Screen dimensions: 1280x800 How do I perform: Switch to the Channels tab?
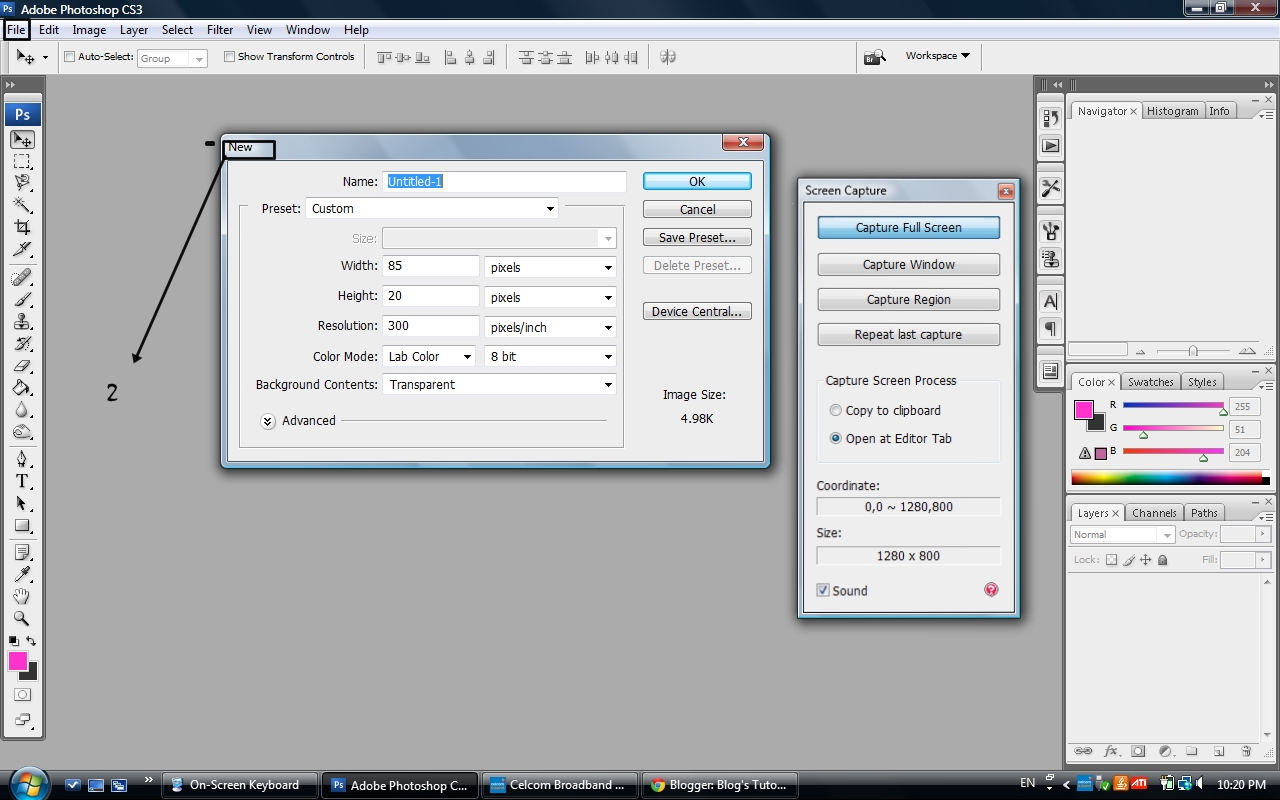point(1154,513)
